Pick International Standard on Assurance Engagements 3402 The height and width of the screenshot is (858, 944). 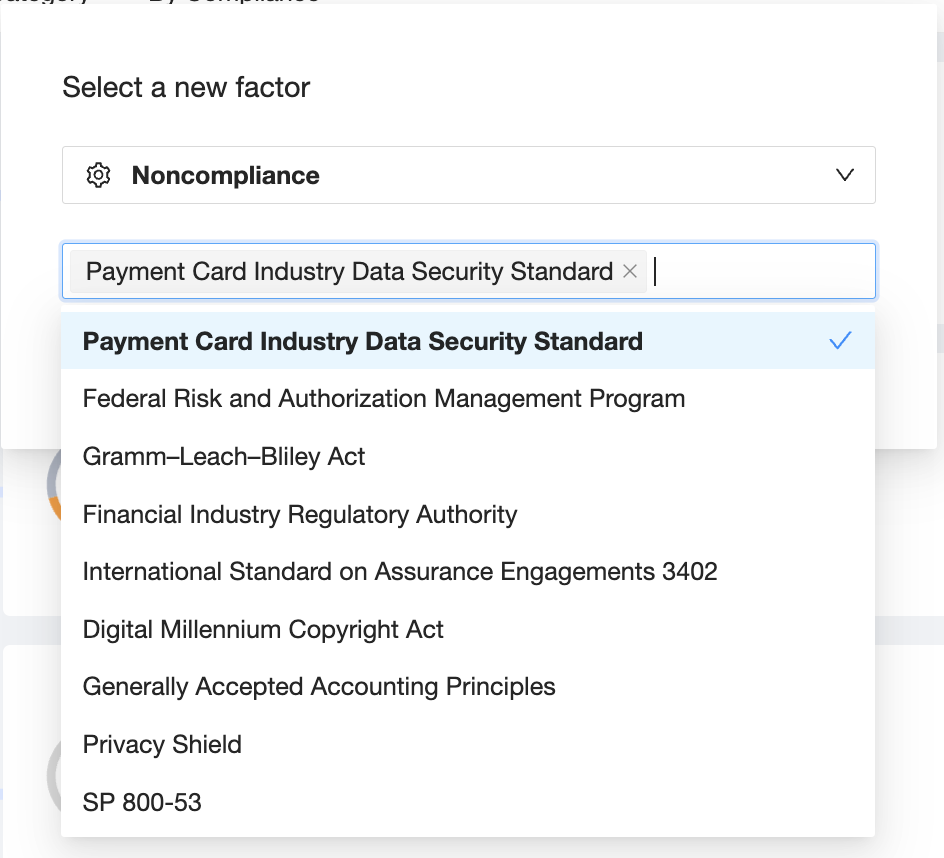[x=400, y=572]
